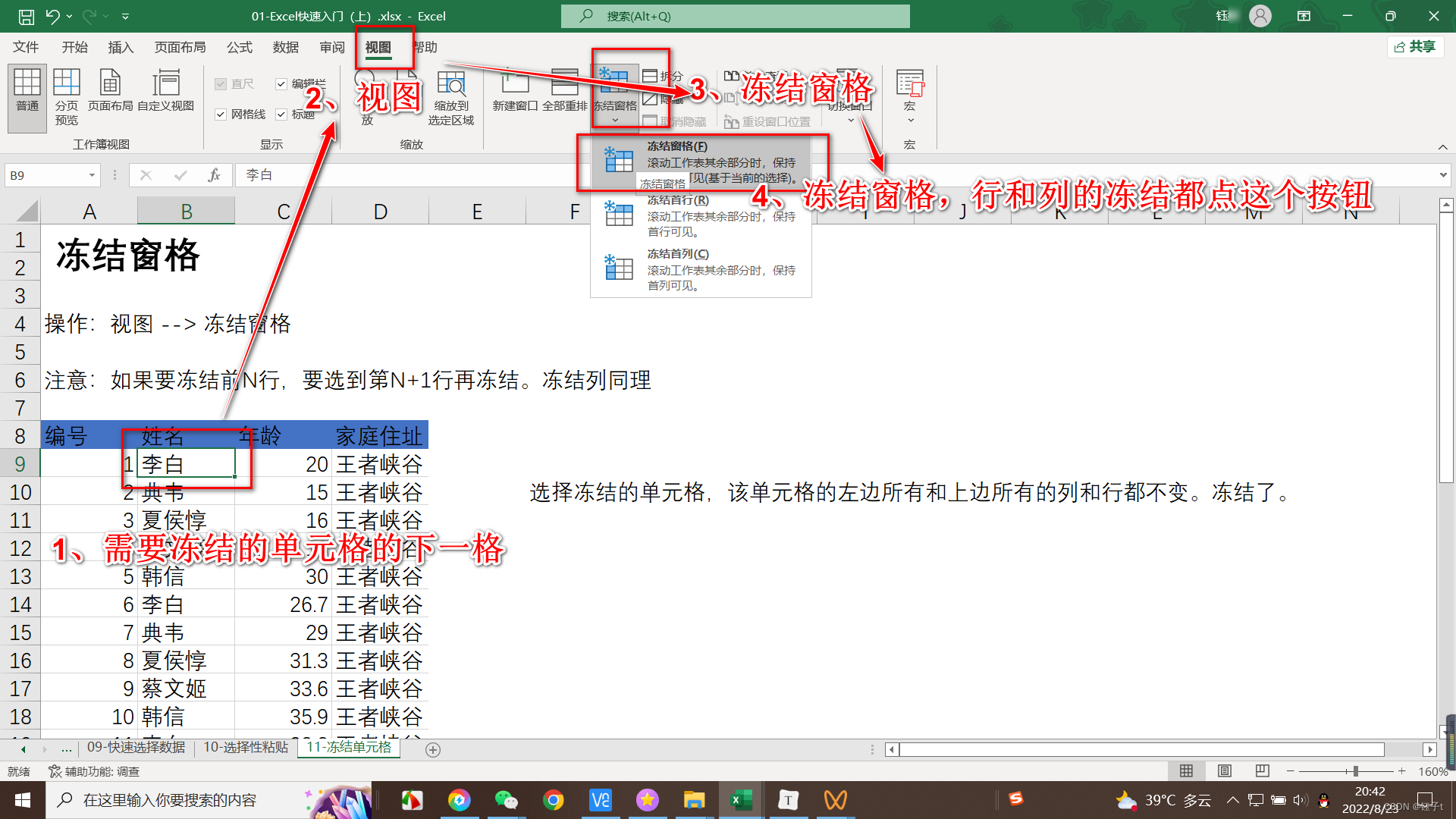Toggle the gridlines (网格线) checkbox
The width and height of the screenshot is (1456, 819).
221,115
